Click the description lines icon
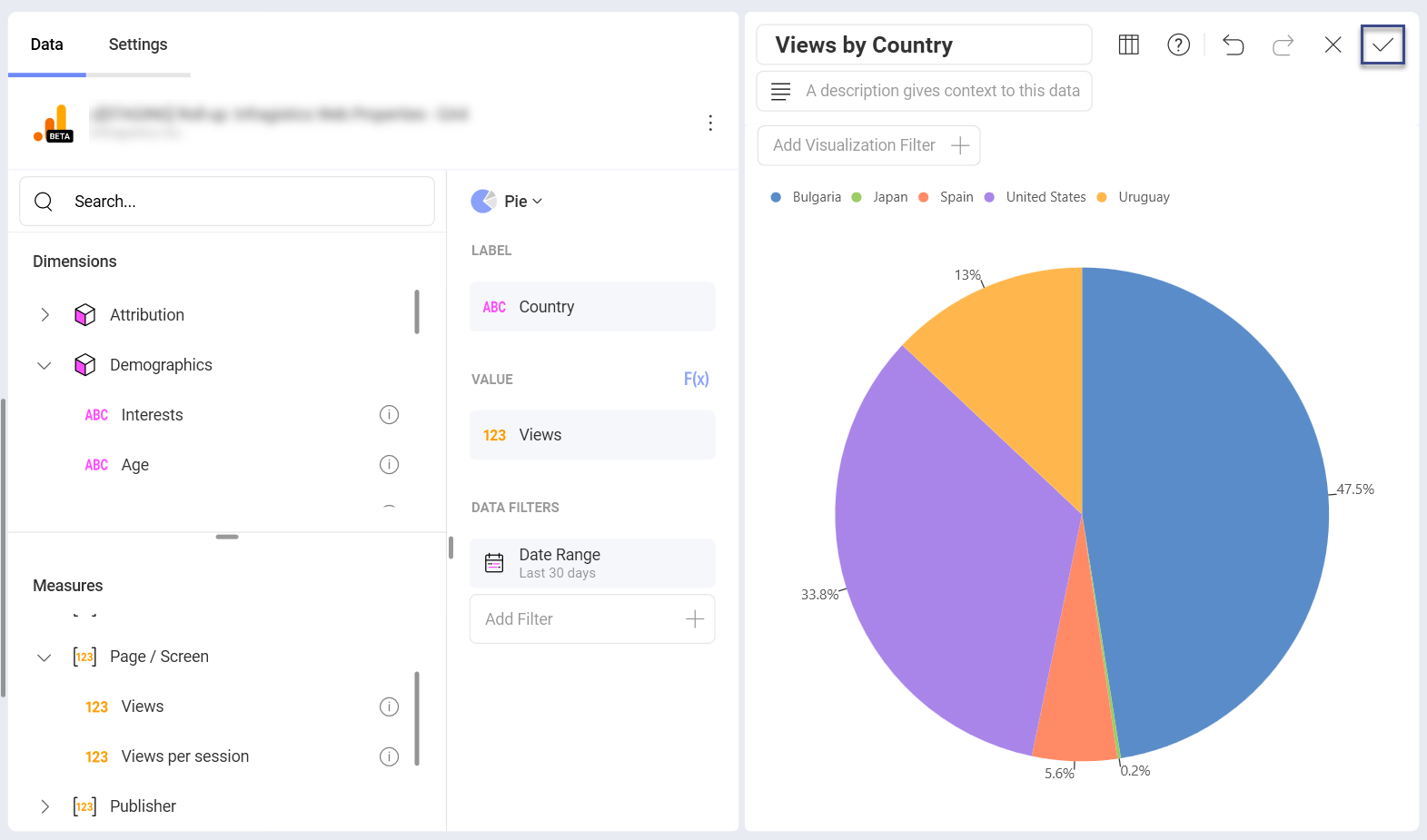 click(780, 91)
